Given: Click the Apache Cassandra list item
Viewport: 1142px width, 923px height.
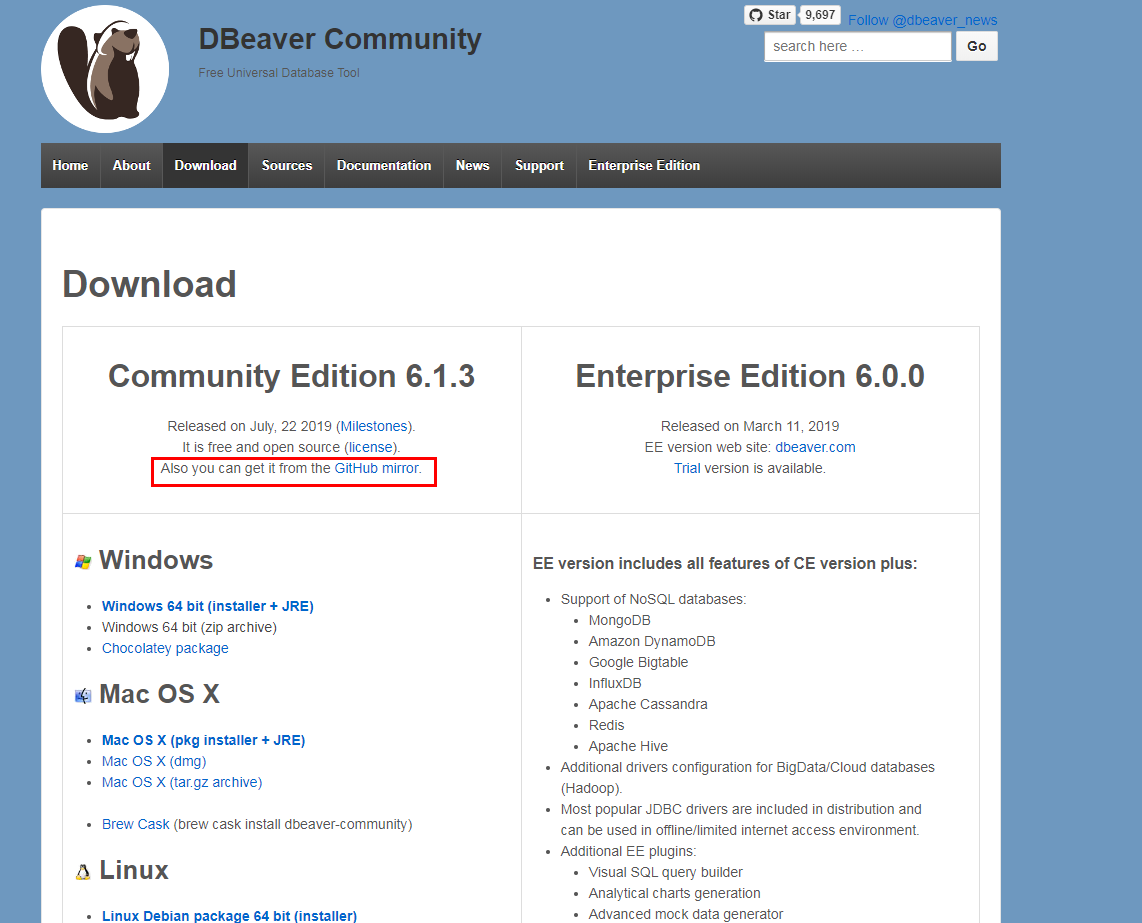Looking at the screenshot, I should pos(648,704).
